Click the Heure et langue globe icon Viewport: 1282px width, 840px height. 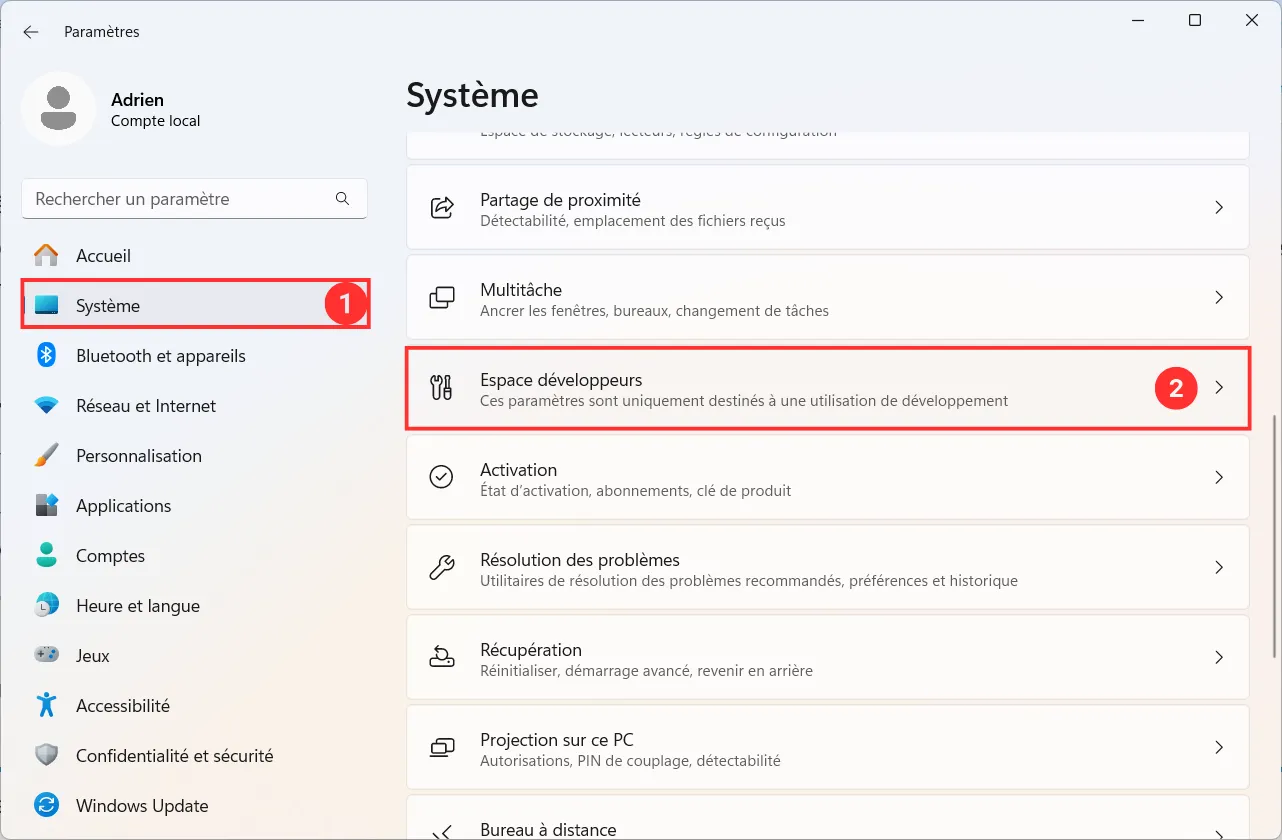click(x=46, y=606)
